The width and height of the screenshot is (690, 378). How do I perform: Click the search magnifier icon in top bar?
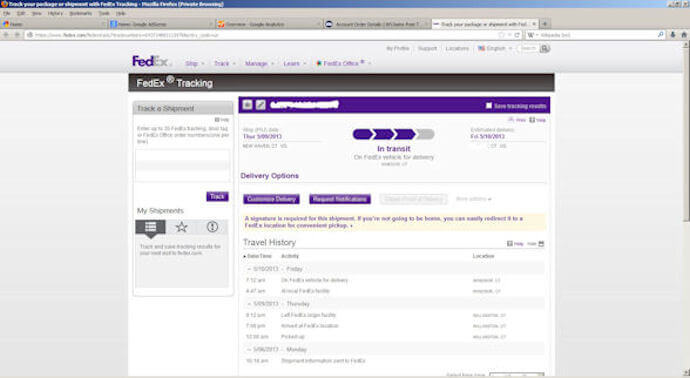[x=545, y=48]
